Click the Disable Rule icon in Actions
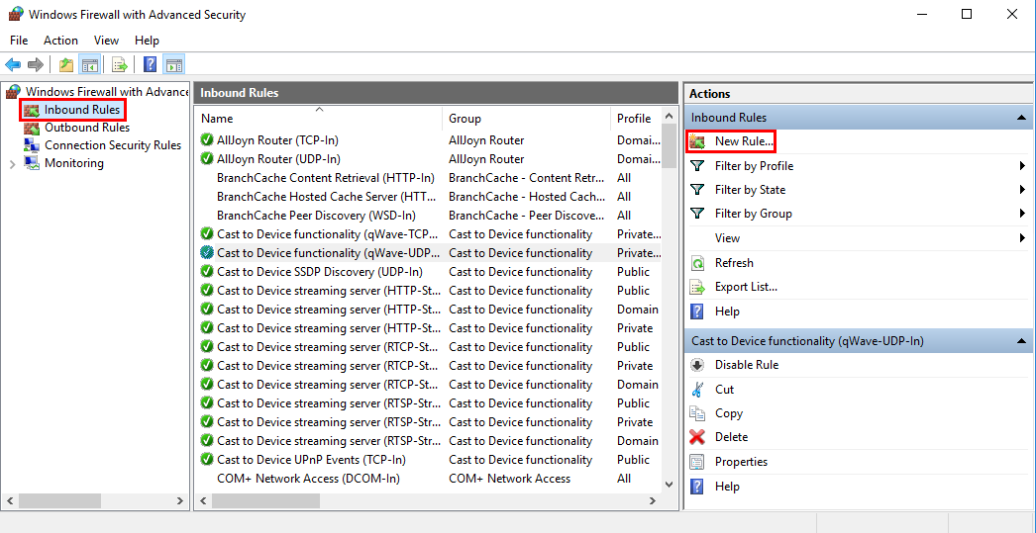This screenshot has width=1036, height=533. click(x=697, y=365)
